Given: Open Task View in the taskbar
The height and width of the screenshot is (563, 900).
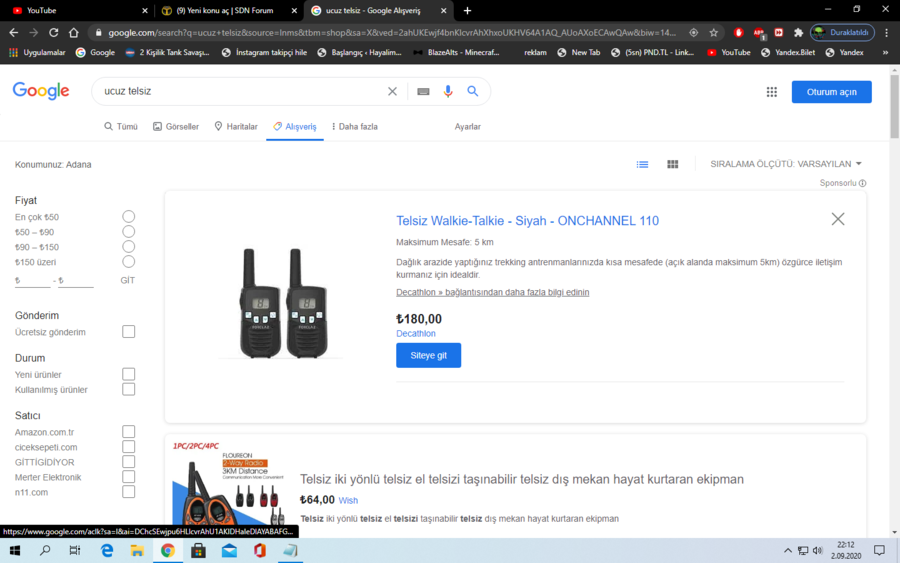Looking at the screenshot, I should [x=75, y=551].
